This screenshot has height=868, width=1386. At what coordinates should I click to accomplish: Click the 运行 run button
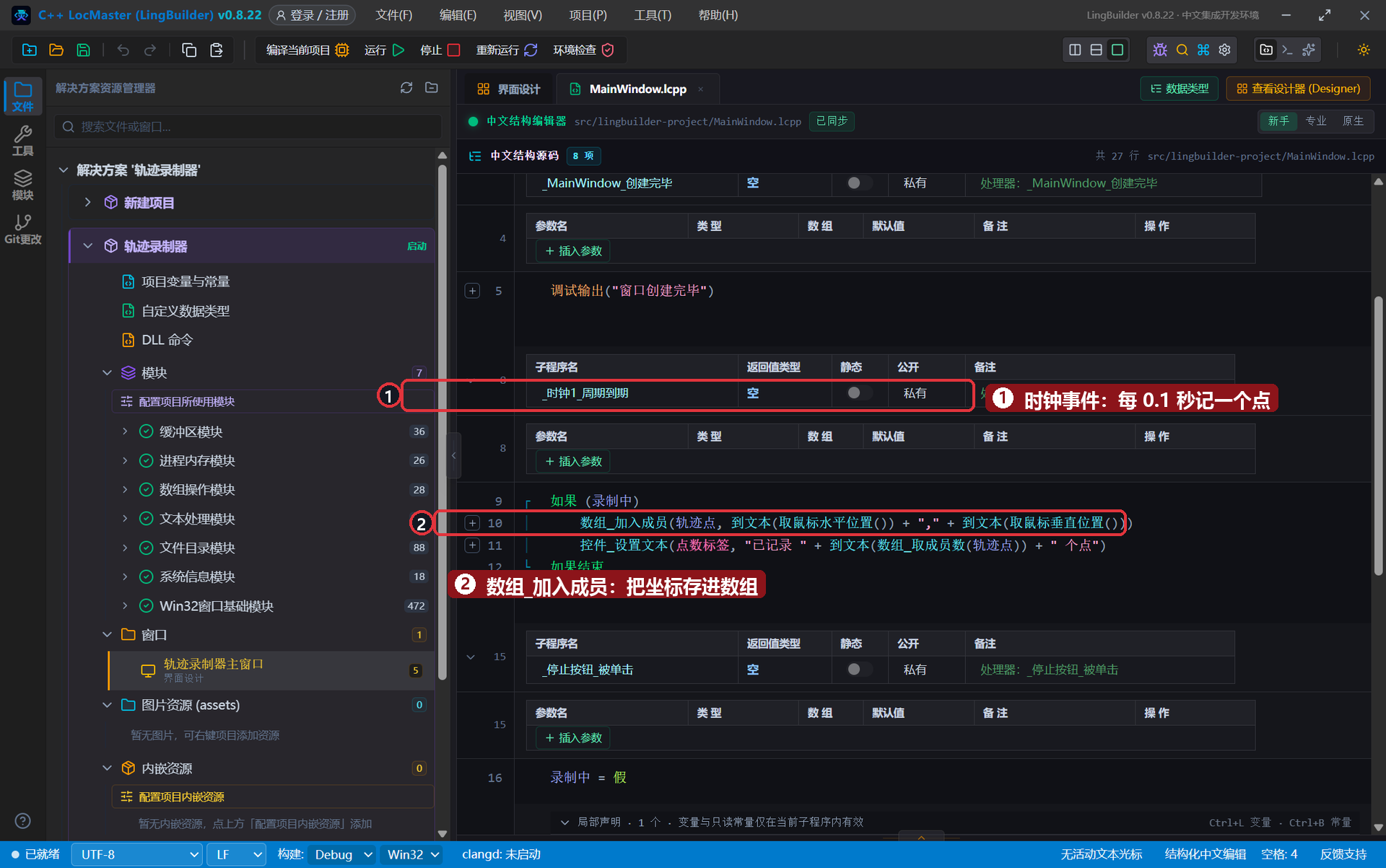coord(384,50)
